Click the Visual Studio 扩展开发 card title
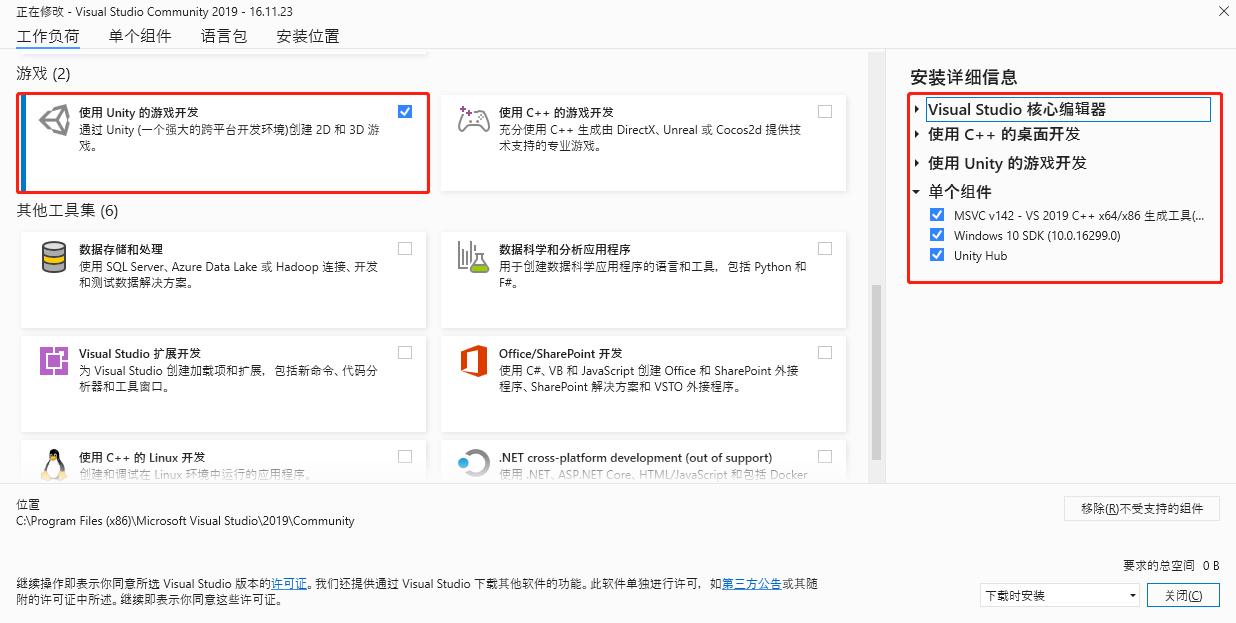Image resolution: width=1236 pixels, height=623 pixels. 140,353
